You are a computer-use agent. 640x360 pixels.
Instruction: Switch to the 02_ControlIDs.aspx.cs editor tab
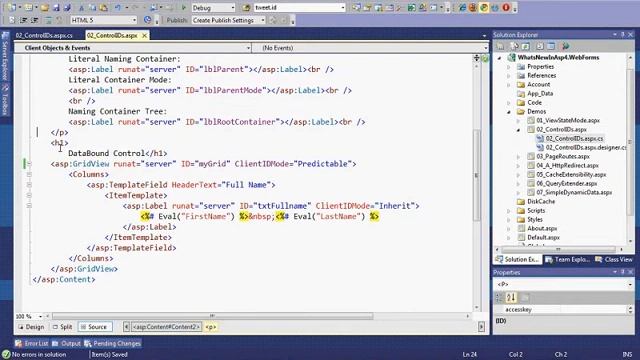tap(44, 36)
